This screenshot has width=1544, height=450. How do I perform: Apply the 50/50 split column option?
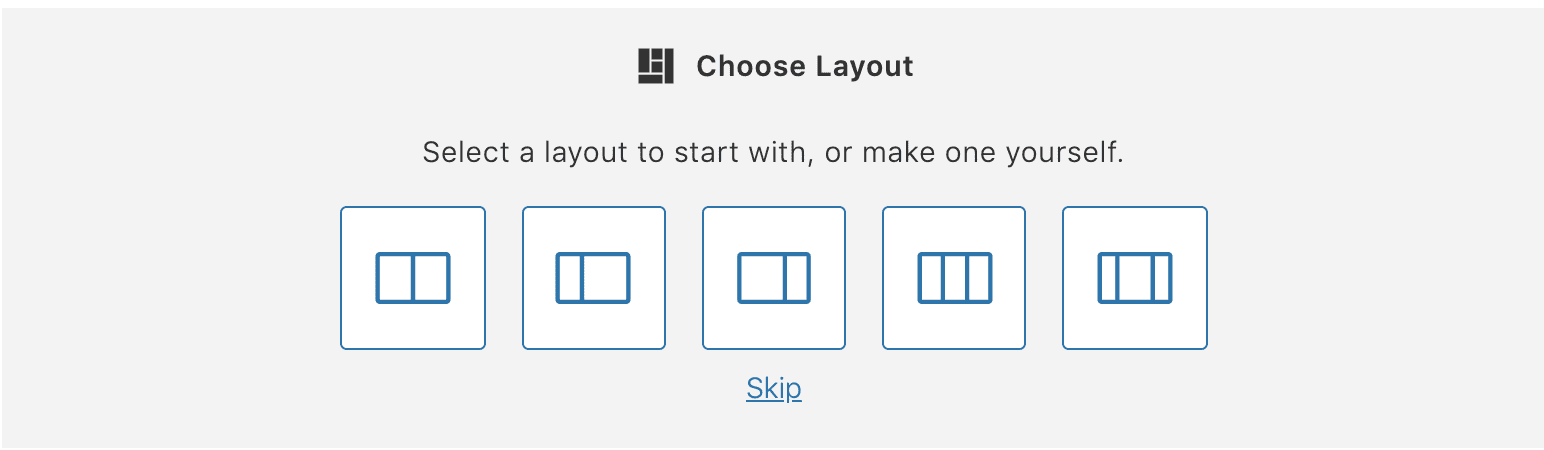point(413,278)
